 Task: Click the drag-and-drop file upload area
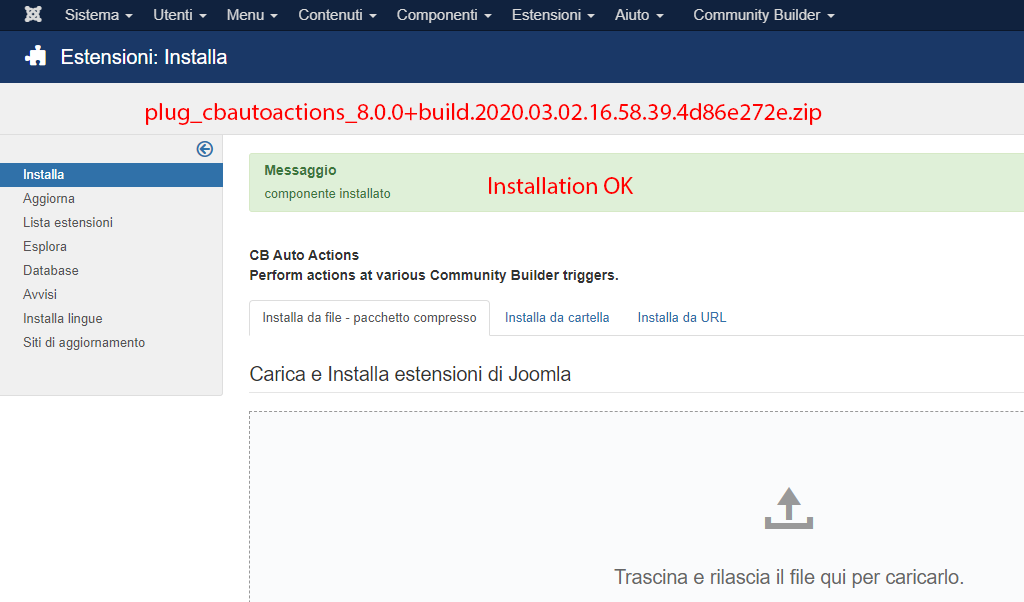(636, 507)
